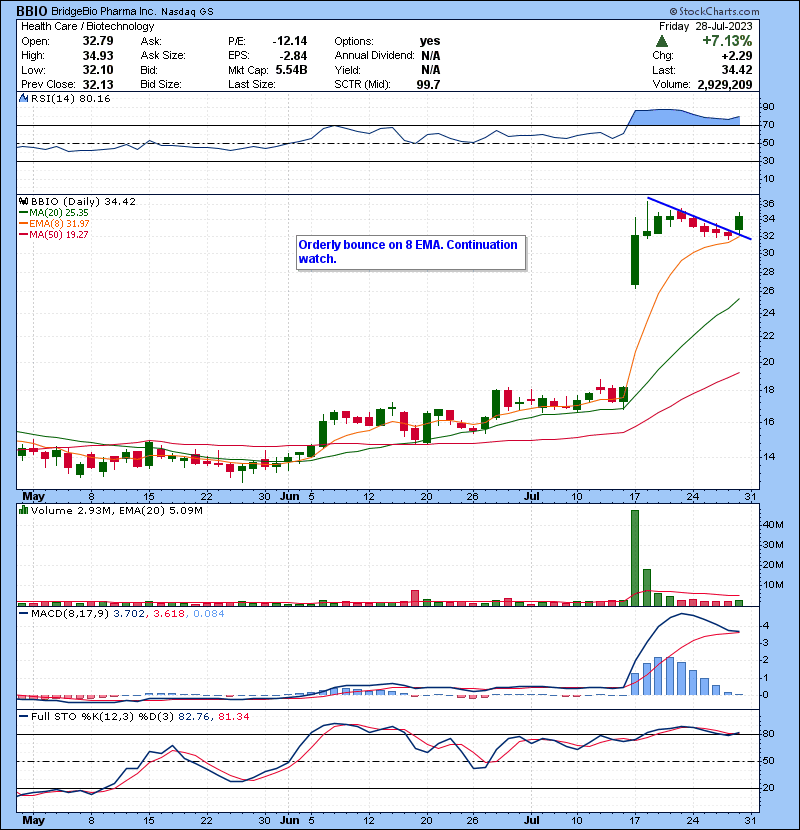The image size is (800, 830).
Task: Click the High value 34.93
Action: point(98,56)
